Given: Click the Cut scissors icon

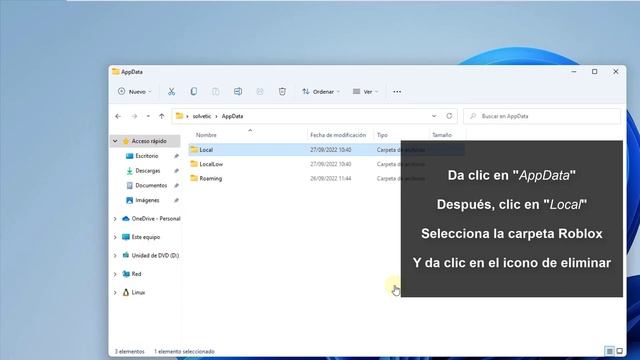Looking at the screenshot, I should click(x=171, y=91).
